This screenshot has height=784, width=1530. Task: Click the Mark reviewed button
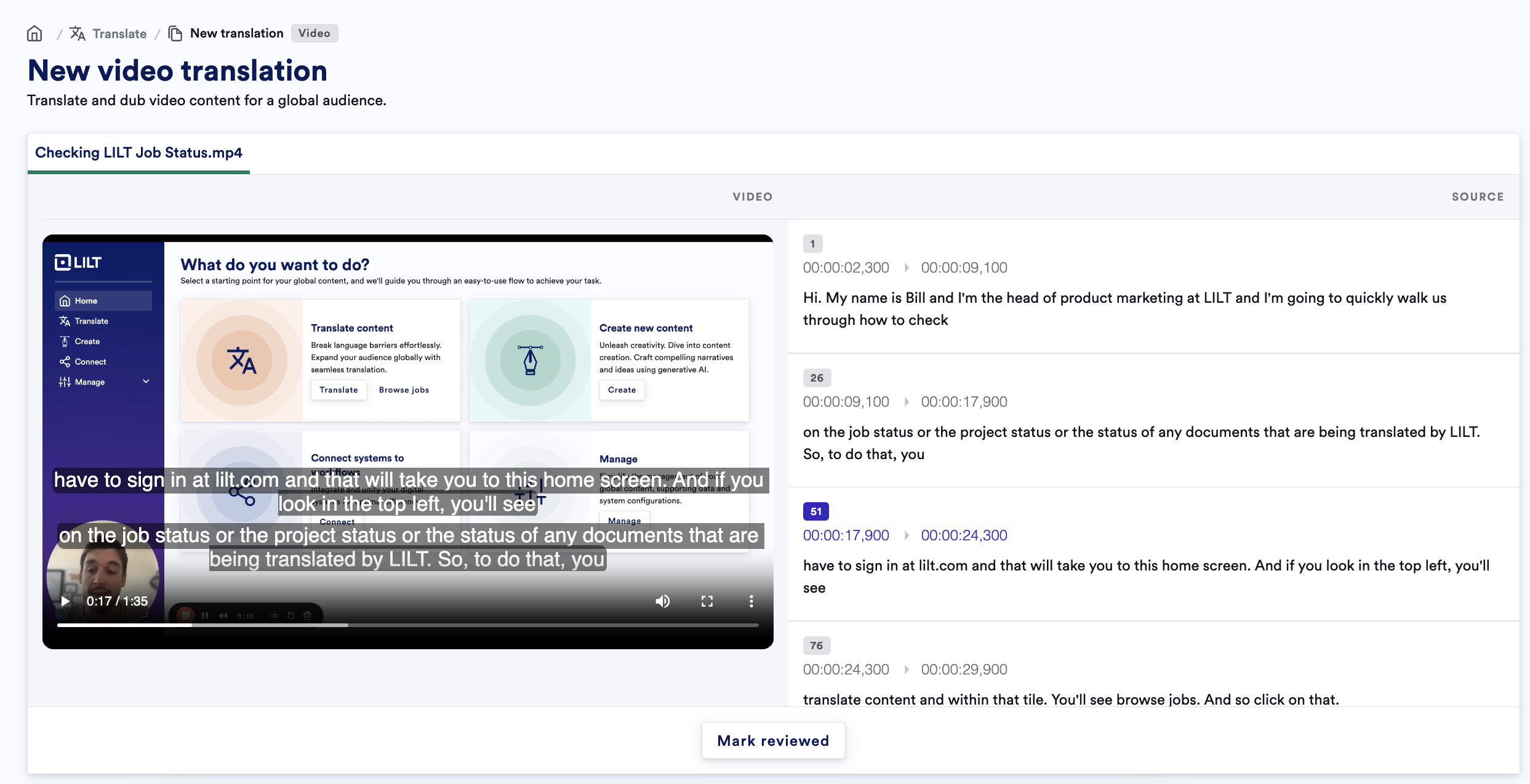click(x=773, y=740)
